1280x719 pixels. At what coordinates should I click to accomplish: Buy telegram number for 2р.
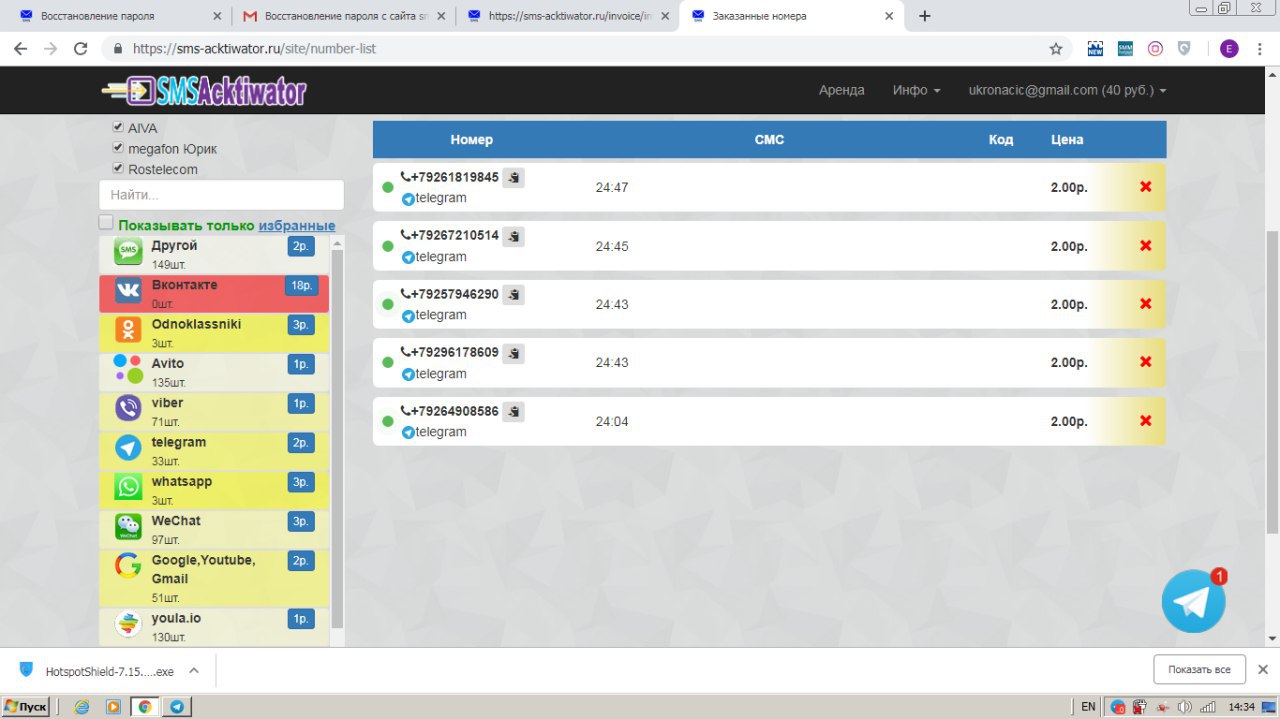coord(301,443)
